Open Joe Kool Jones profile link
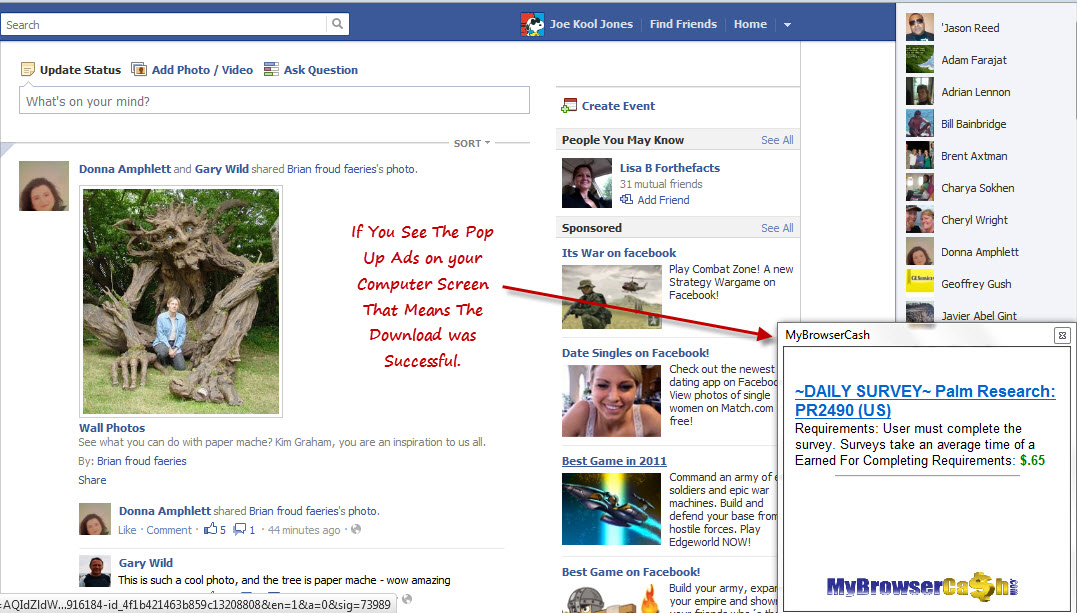The image size is (1077, 613). tap(591, 24)
